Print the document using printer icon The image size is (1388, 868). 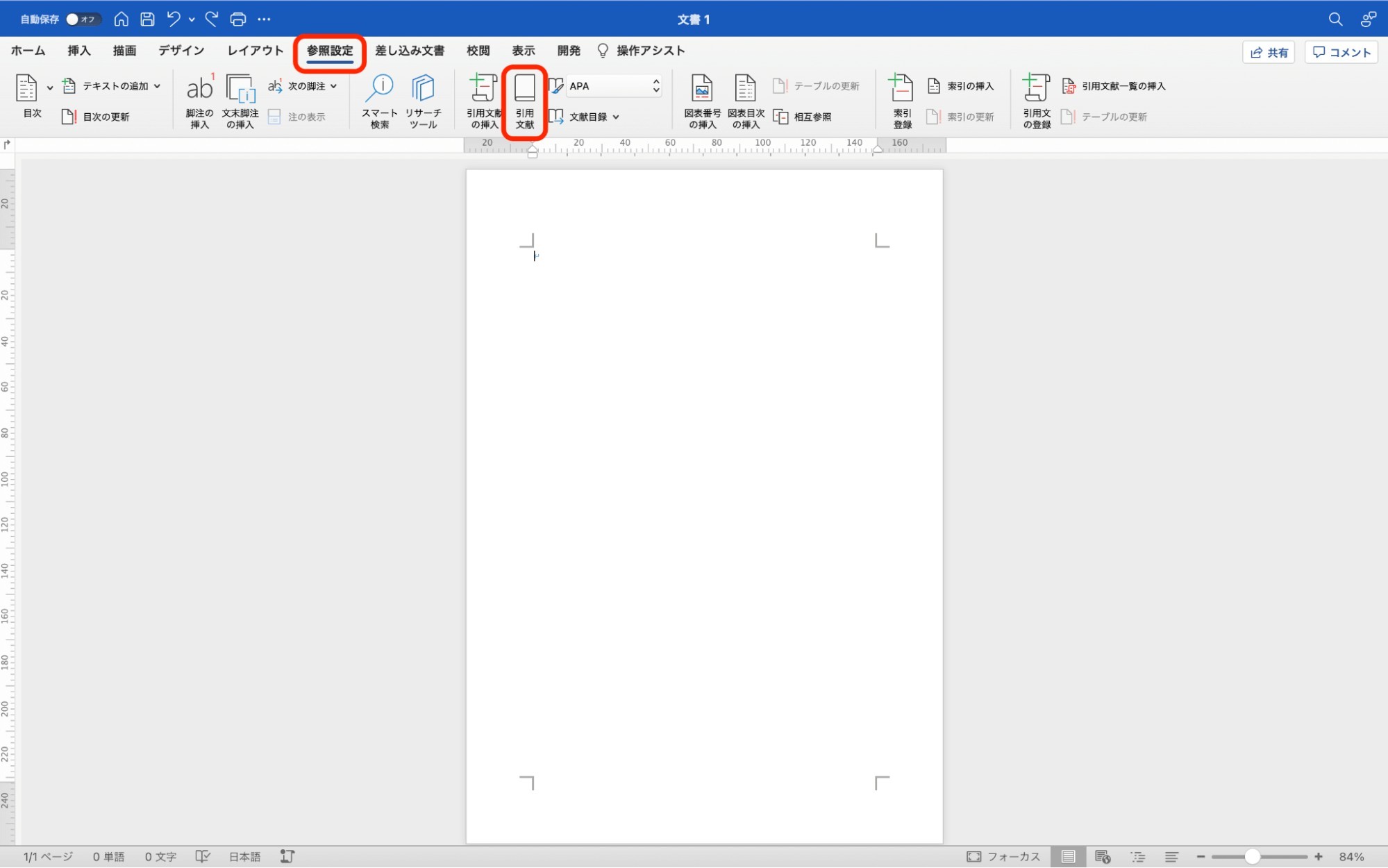238,19
